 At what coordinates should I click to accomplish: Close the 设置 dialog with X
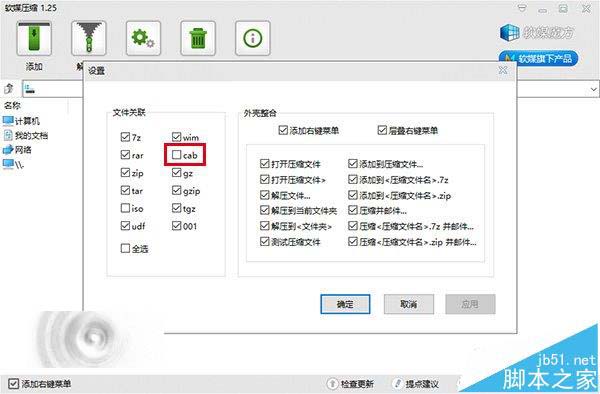[x=503, y=70]
